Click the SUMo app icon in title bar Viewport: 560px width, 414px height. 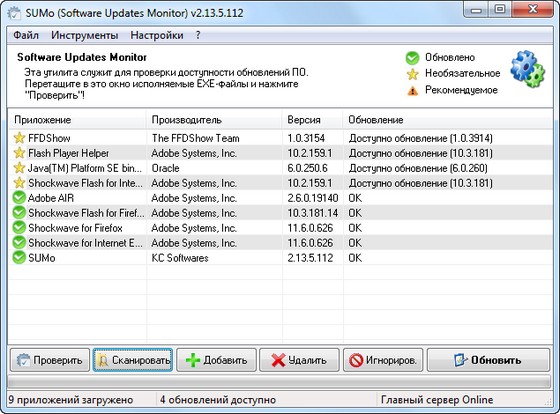14,13
